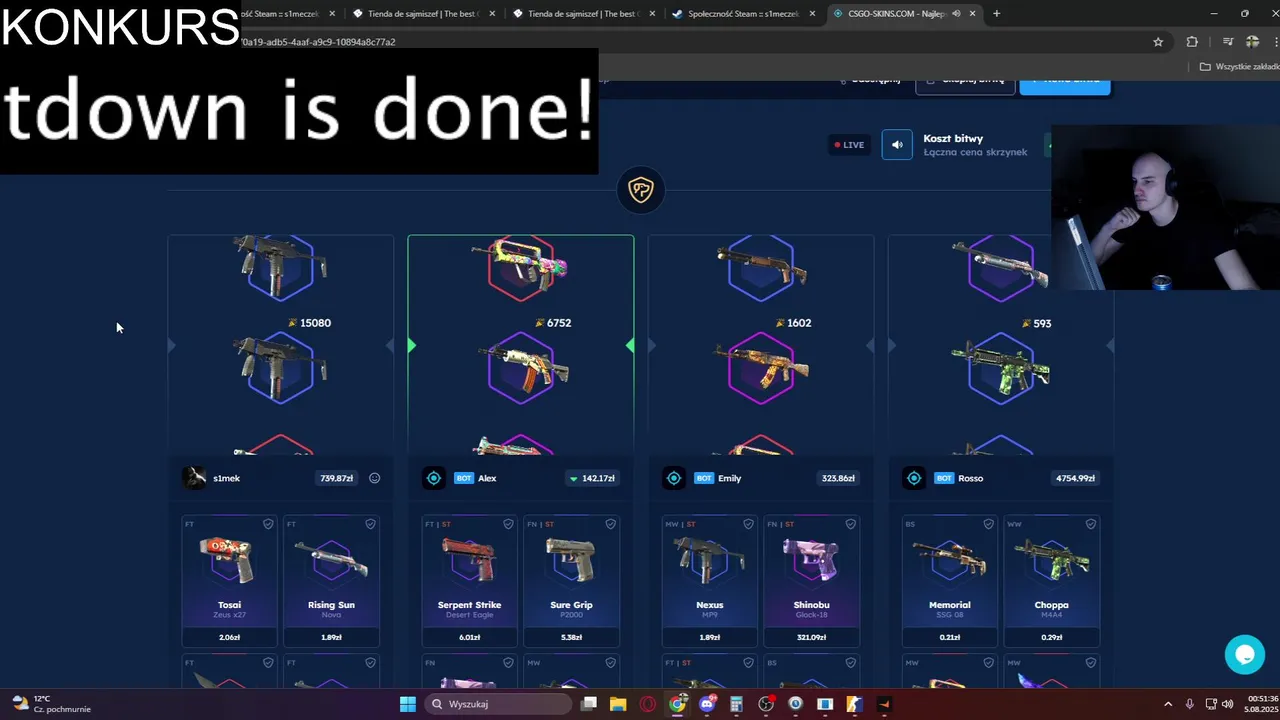The height and width of the screenshot is (720, 1280).
Task: Open the Shinobu Glock-18 item card
Action: (811, 581)
